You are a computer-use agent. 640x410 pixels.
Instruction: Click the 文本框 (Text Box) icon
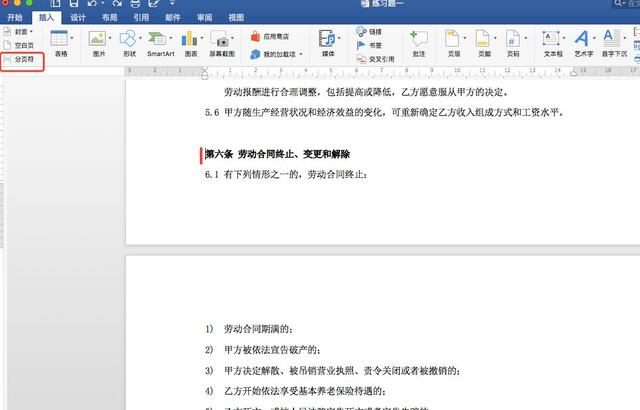tap(551, 38)
